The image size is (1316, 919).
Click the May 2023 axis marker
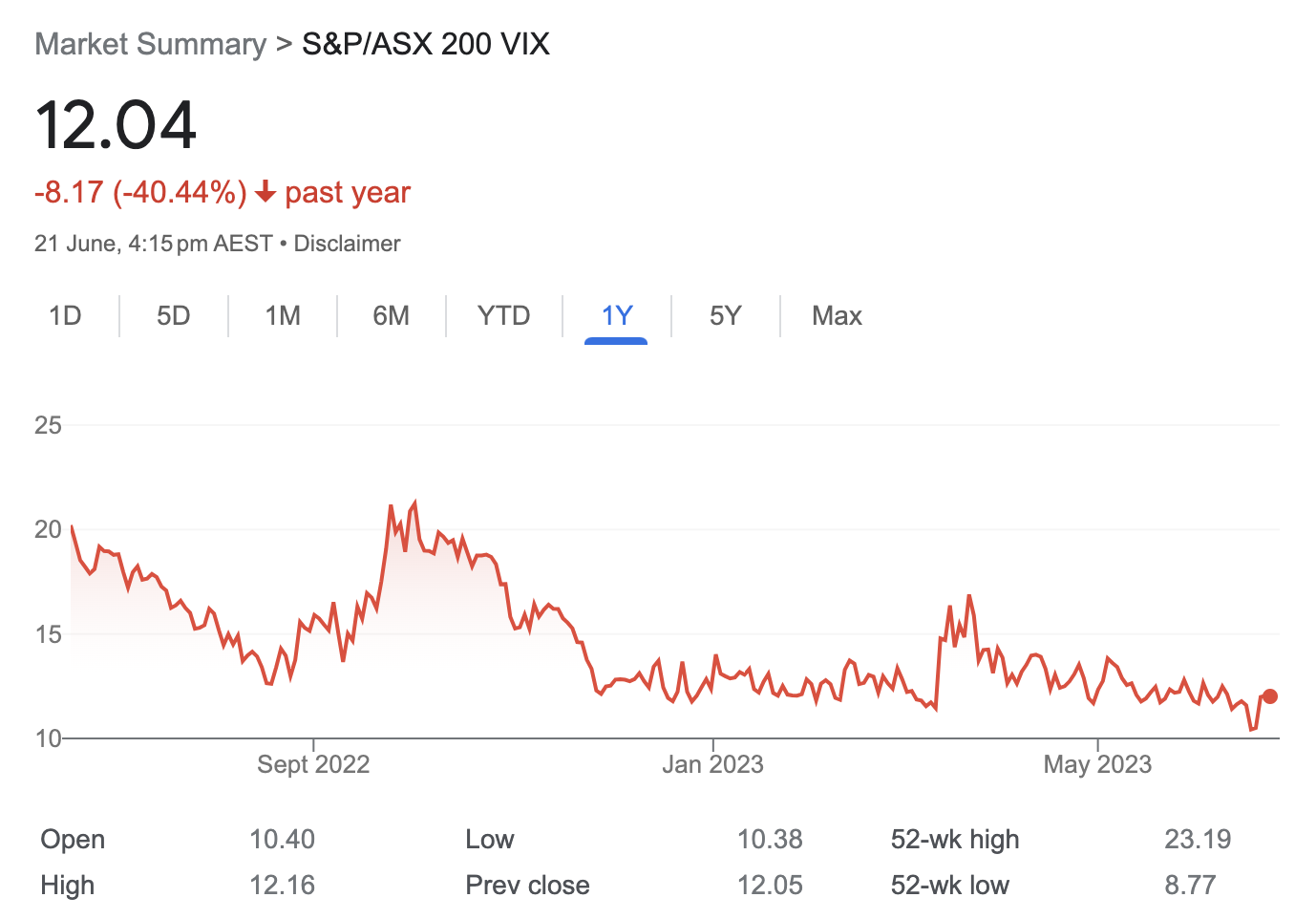tap(1097, 764)
